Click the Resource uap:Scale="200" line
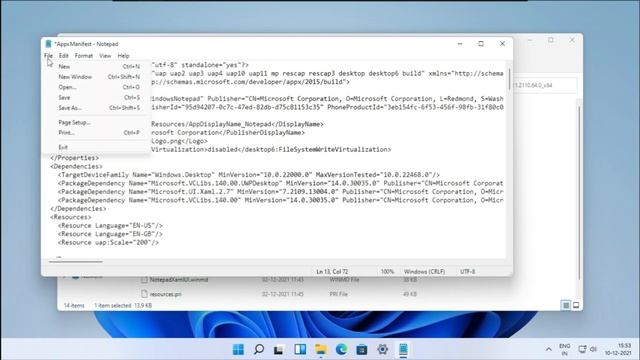The width and height of the screenshot is (640, 360). (108, 242)
